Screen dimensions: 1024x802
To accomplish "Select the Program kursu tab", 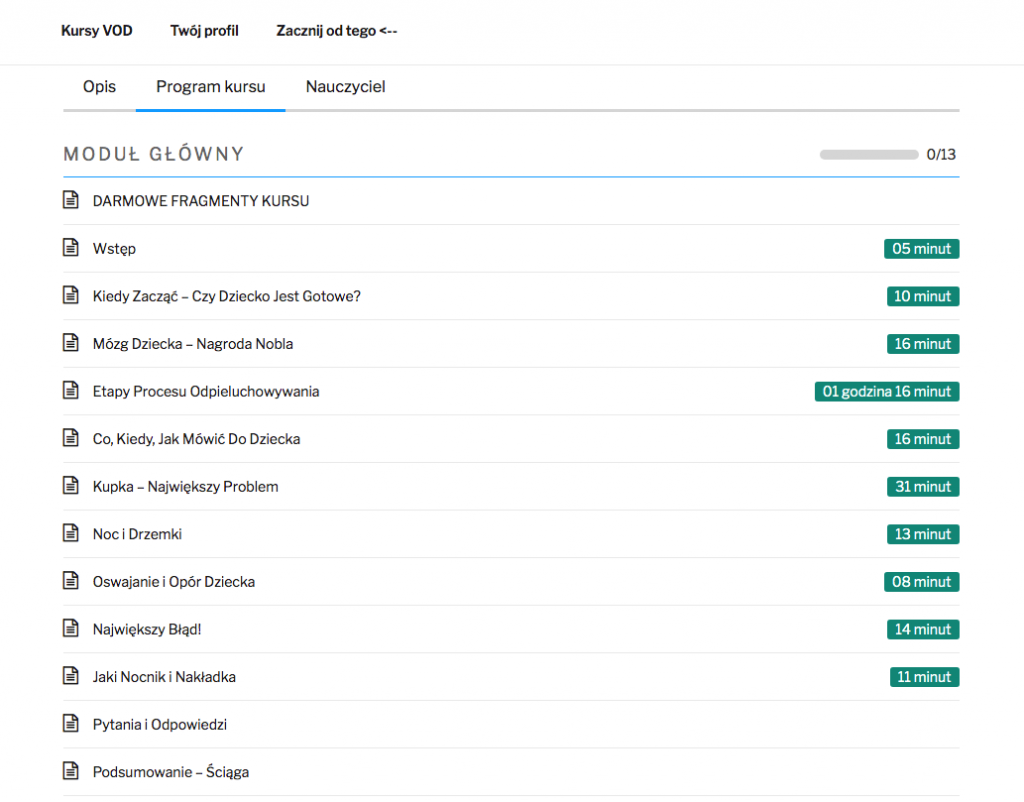I will [x=210, y=87].
